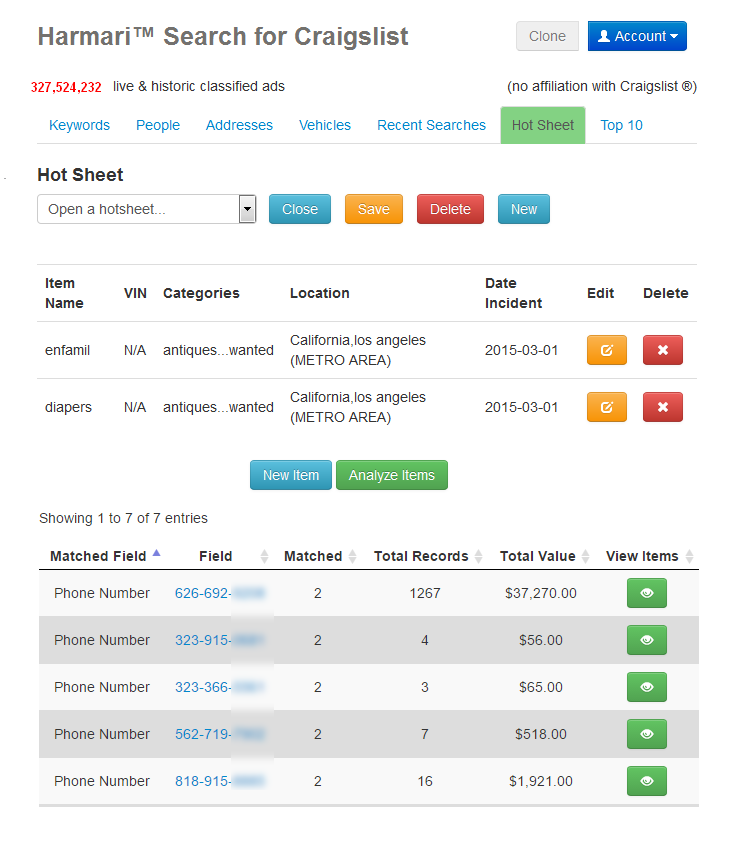Delete the current hotsheet
This screenshot has height=841, width=744.
[x=450, y=209]
